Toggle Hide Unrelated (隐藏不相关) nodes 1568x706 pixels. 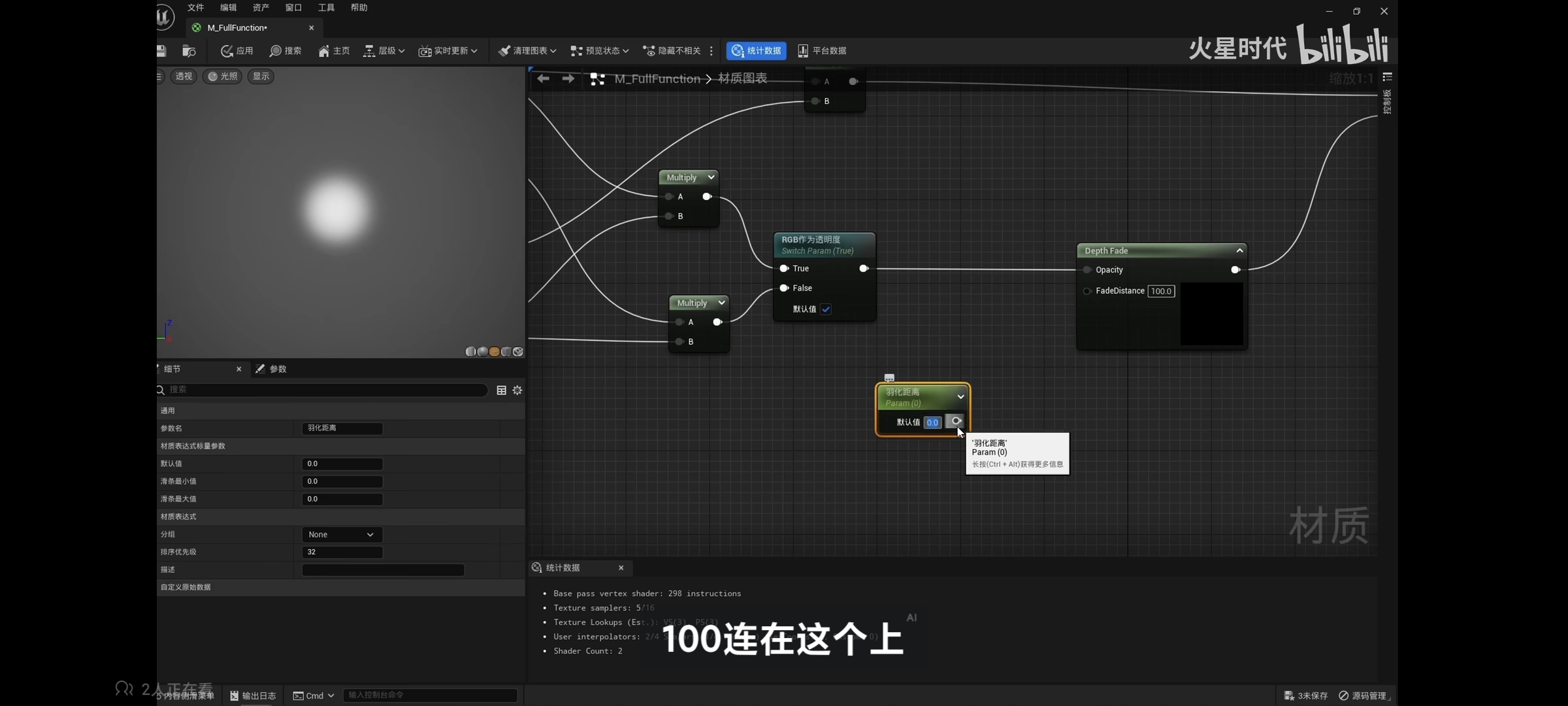tap(672, 51)
